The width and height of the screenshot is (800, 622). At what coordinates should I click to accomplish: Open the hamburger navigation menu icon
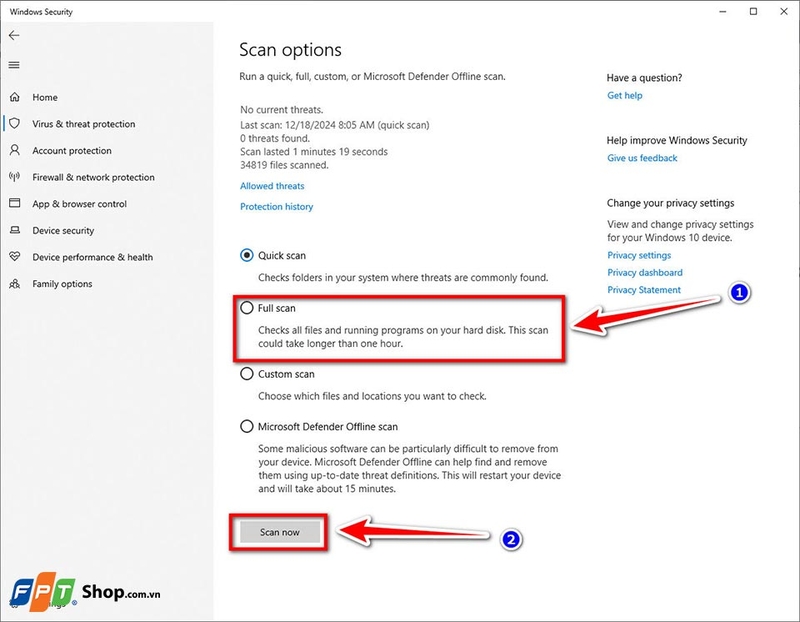pos(14,65)
